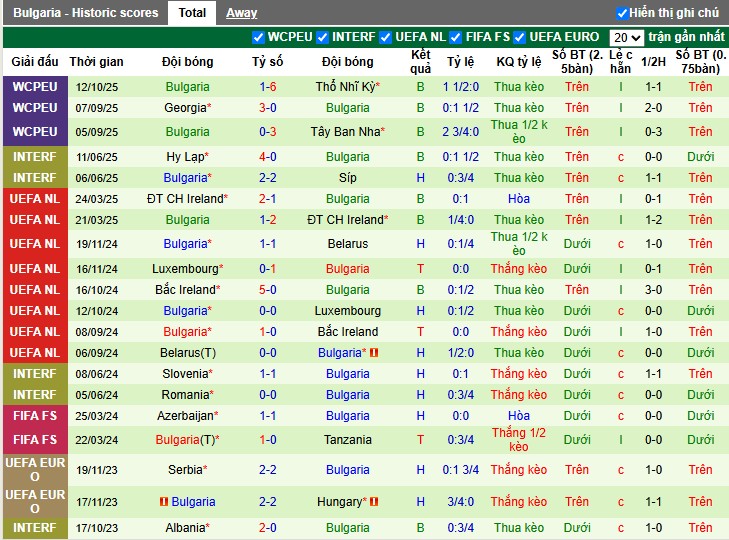The height and width of the screenshot is (540, 729).
Task: Click the Hy Lạp team link
Action: pyautogui.click(x=186, y=157)
